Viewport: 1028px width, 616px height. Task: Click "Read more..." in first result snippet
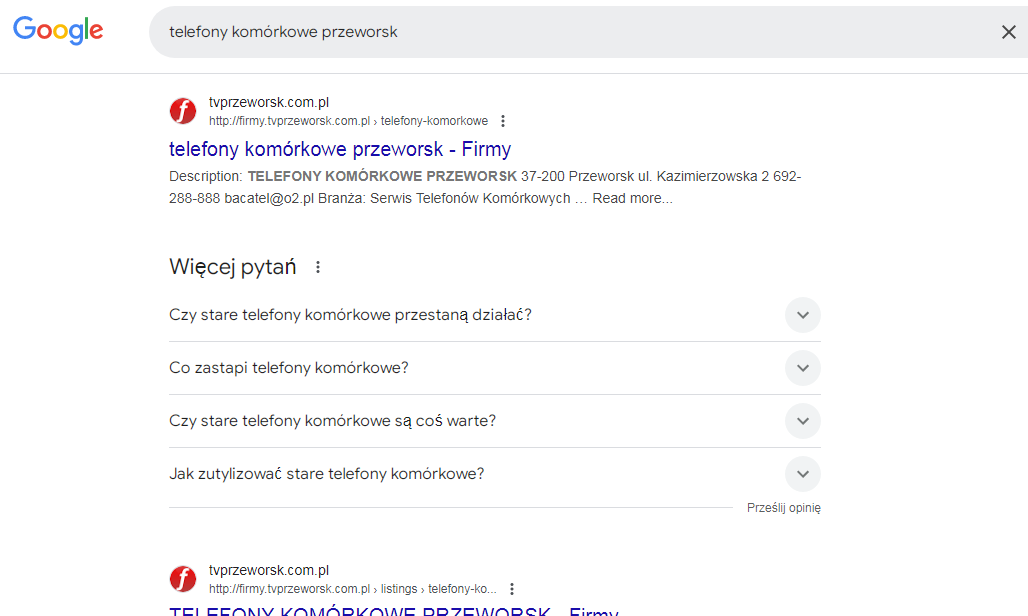(x=632, y=198)
